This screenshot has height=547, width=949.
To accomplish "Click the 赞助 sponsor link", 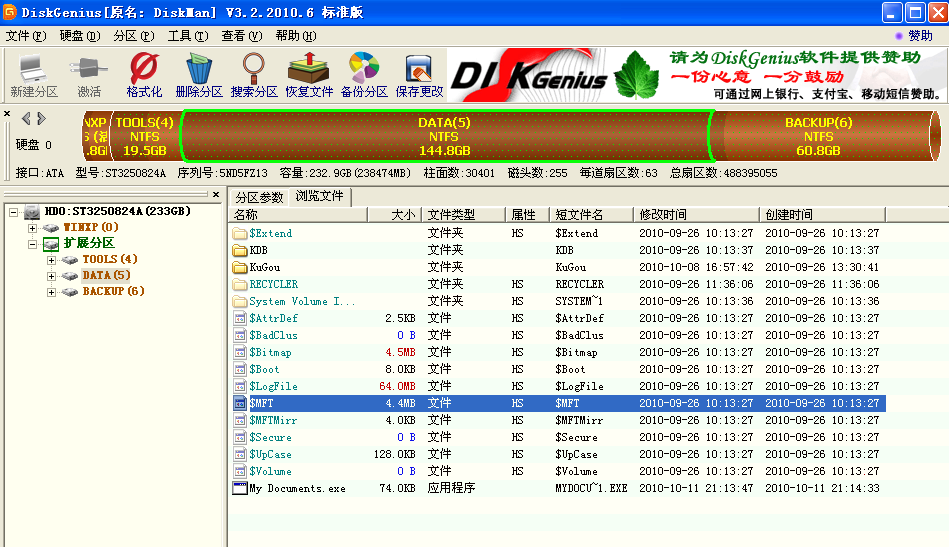I will (920, 36).
